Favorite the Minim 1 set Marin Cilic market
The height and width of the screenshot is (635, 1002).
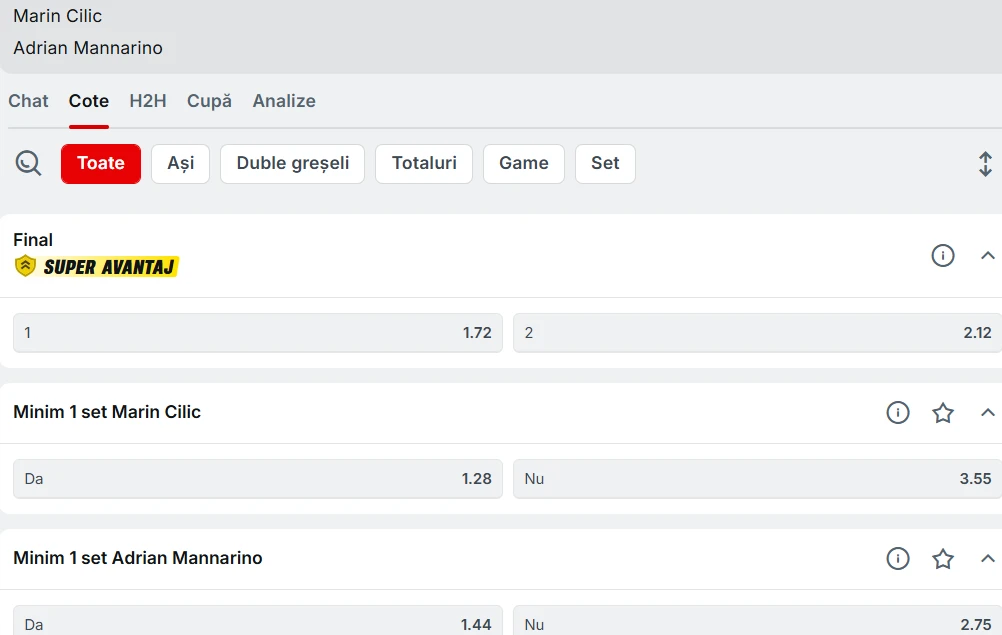(x=943, y=413)
